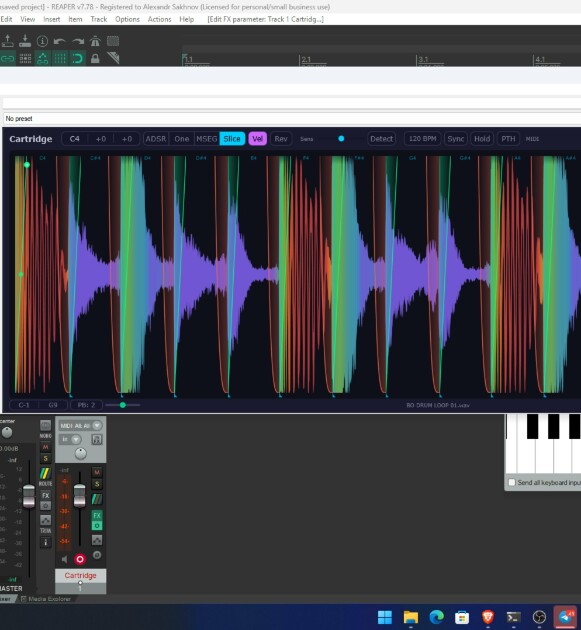Solo the Cartridge track
Image resolution: width=581 pixels, height=630 pixels.
97,484
